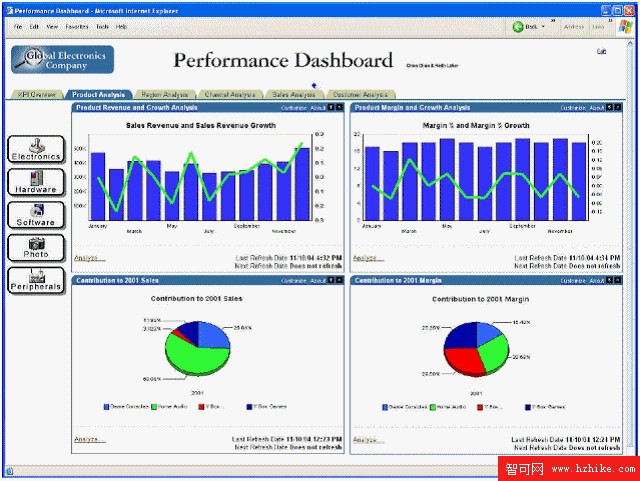Viewport: 640px width, 481px height.
Task: Click the status bar page icon
Action: click(x=10, y=471)
